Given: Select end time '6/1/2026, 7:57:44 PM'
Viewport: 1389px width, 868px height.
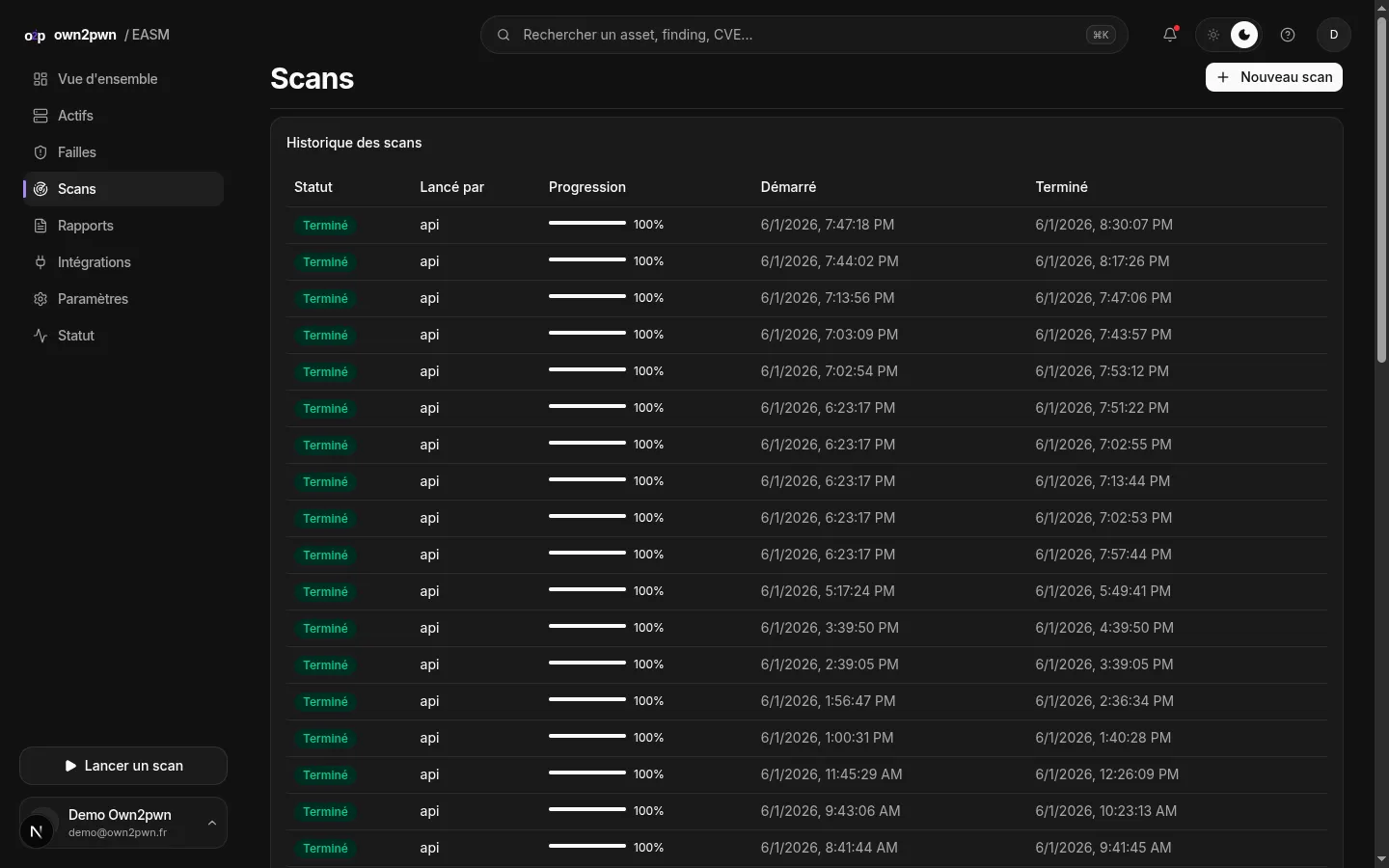Looking at the screenshot, I should point(1103,555).
